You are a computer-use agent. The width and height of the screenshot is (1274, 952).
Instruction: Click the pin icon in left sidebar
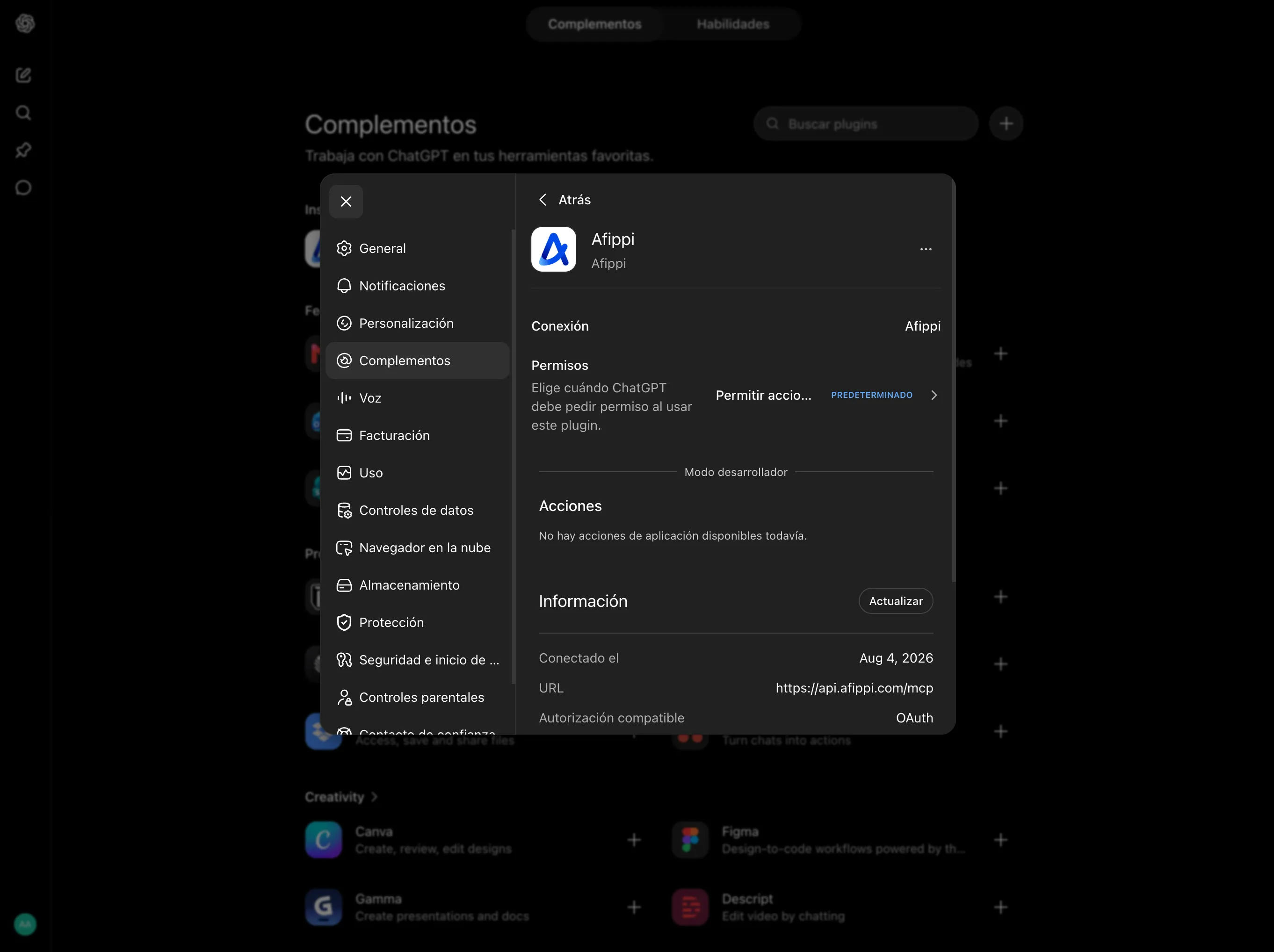[23, 150]
